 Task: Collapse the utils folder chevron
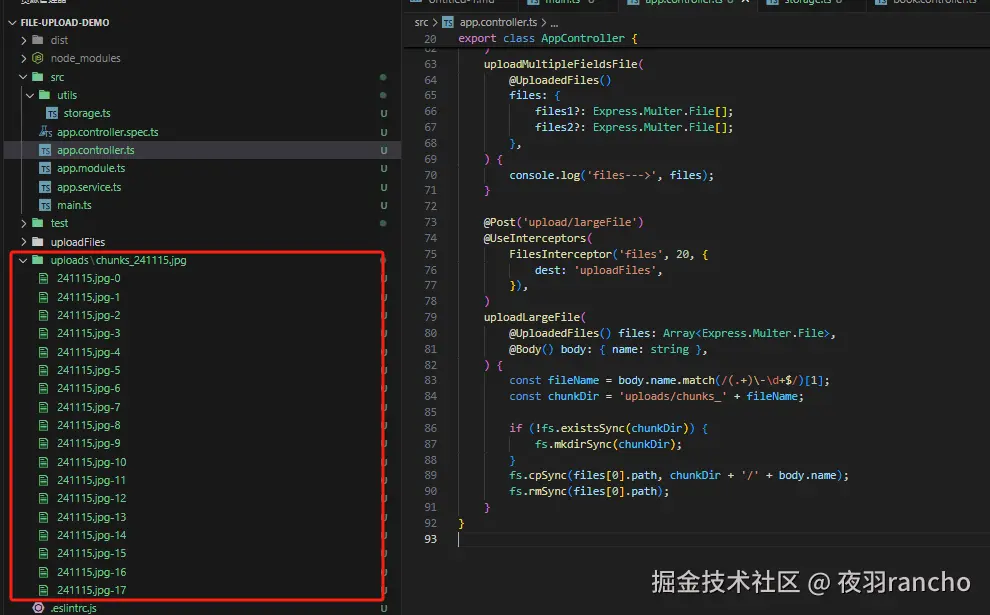(30, 95)
